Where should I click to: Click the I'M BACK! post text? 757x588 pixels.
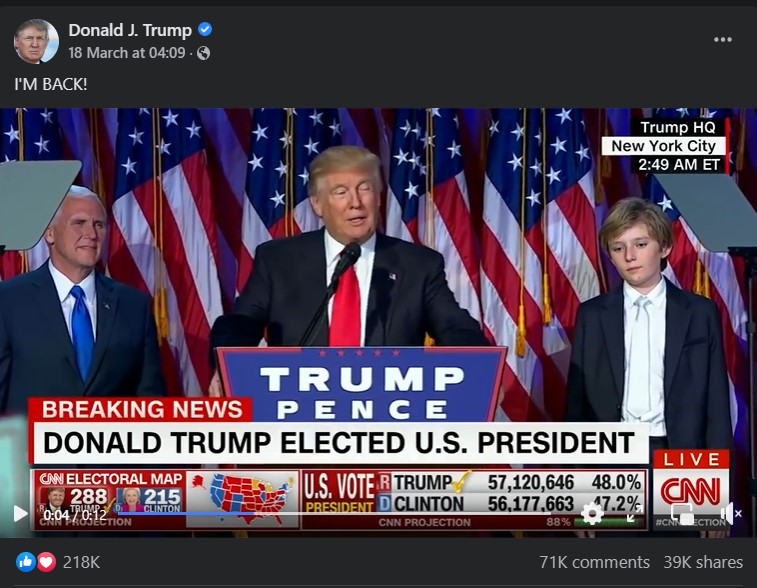coord(51,84)
